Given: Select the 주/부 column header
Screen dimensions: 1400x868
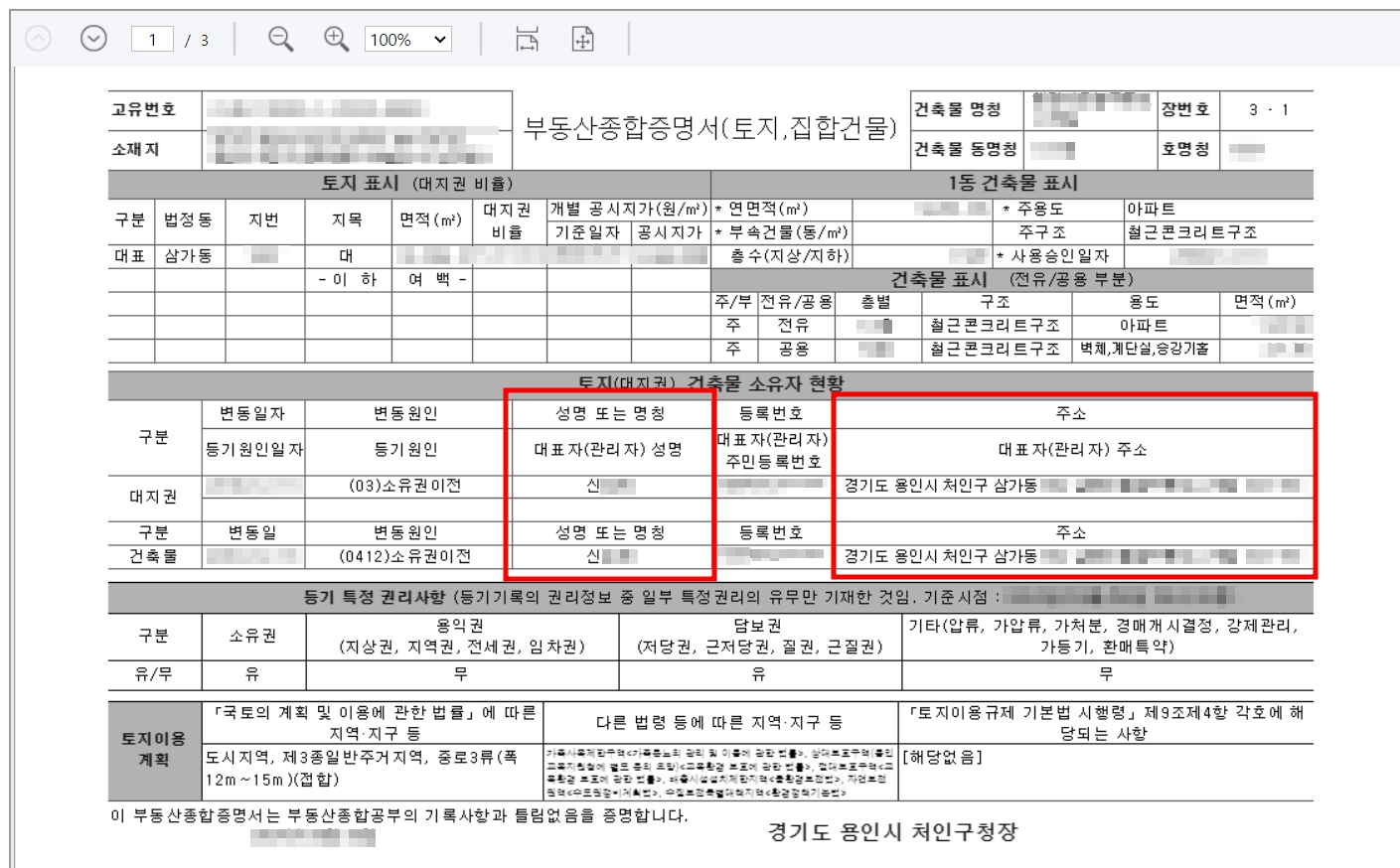Looking at the screenshot, I should pos(733,302).
